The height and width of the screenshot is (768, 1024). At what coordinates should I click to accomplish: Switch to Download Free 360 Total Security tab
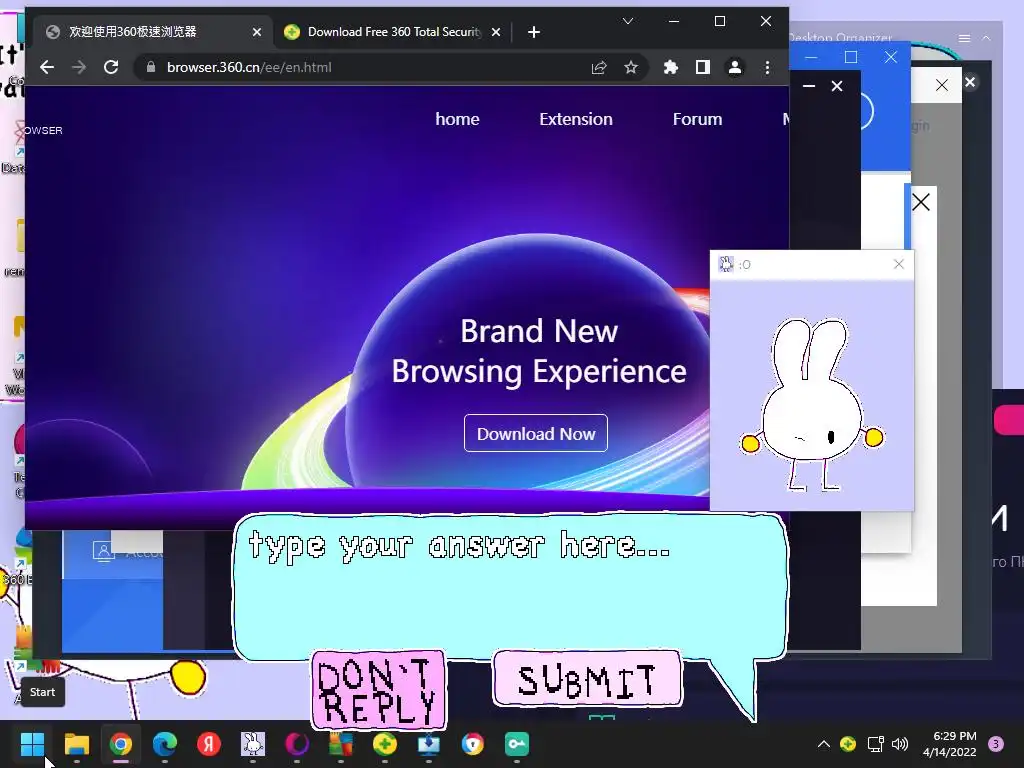coord(392,32)
